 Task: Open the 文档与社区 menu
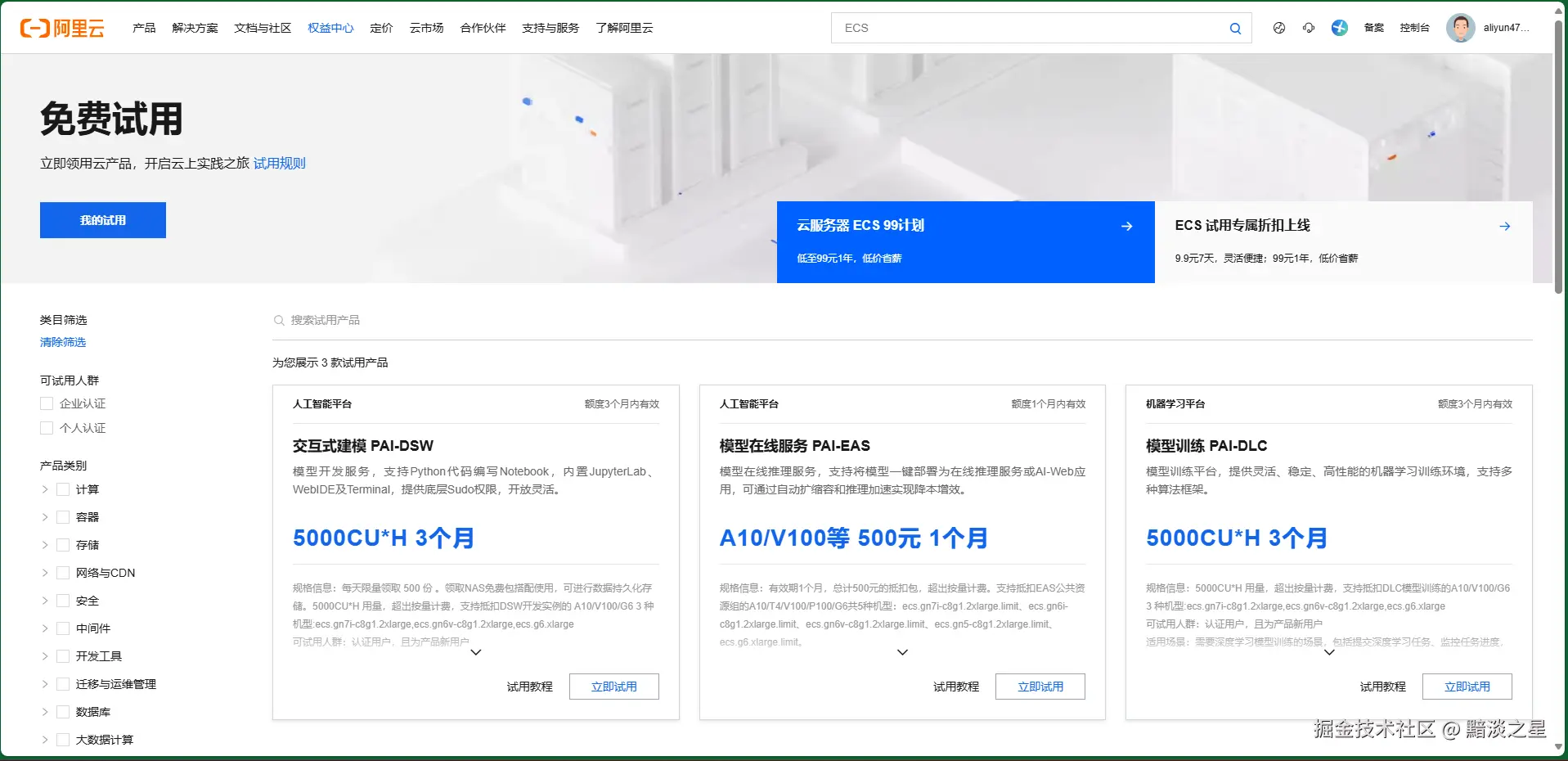263,28
